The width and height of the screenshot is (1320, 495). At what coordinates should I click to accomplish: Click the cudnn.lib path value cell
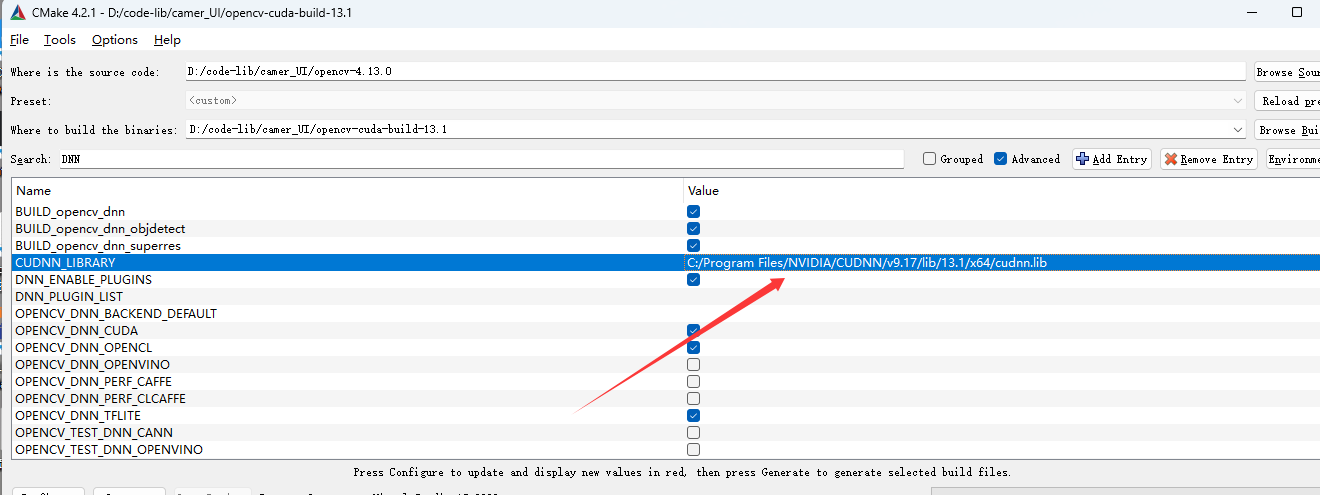pos(1001,263)
